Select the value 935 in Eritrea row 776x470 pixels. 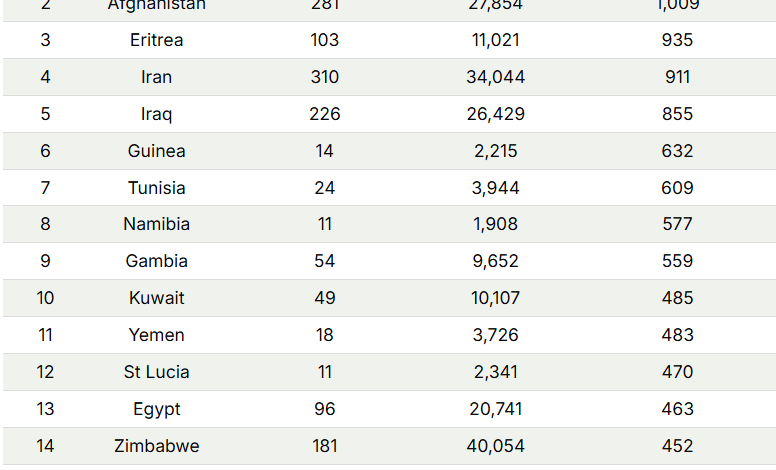[677, 40]
